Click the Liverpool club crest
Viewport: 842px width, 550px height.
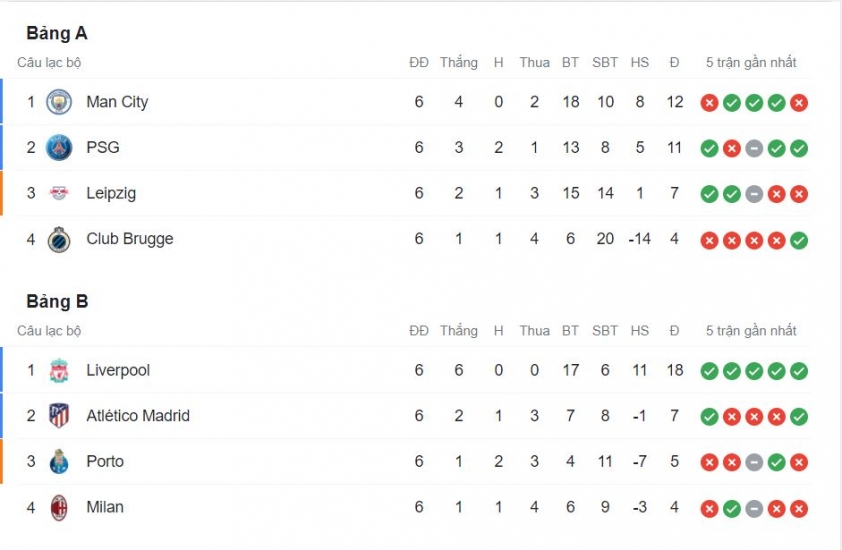pyautogui.click(x=59, y=371)
